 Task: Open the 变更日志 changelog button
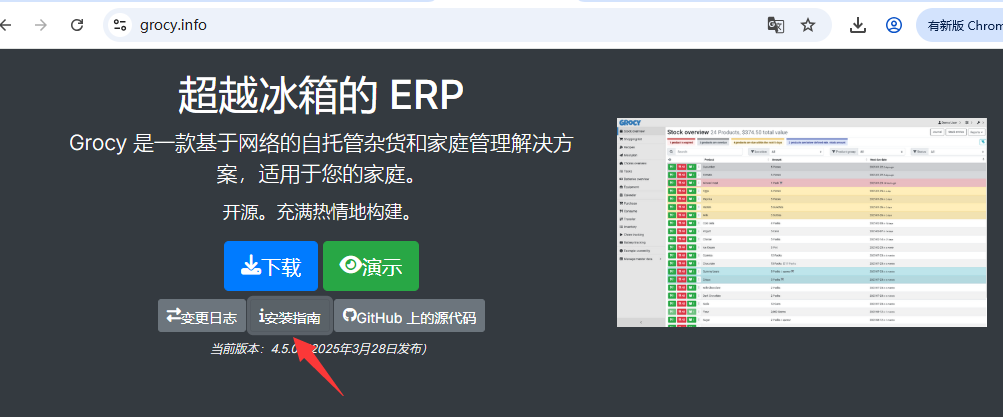[x=202, y=316]
